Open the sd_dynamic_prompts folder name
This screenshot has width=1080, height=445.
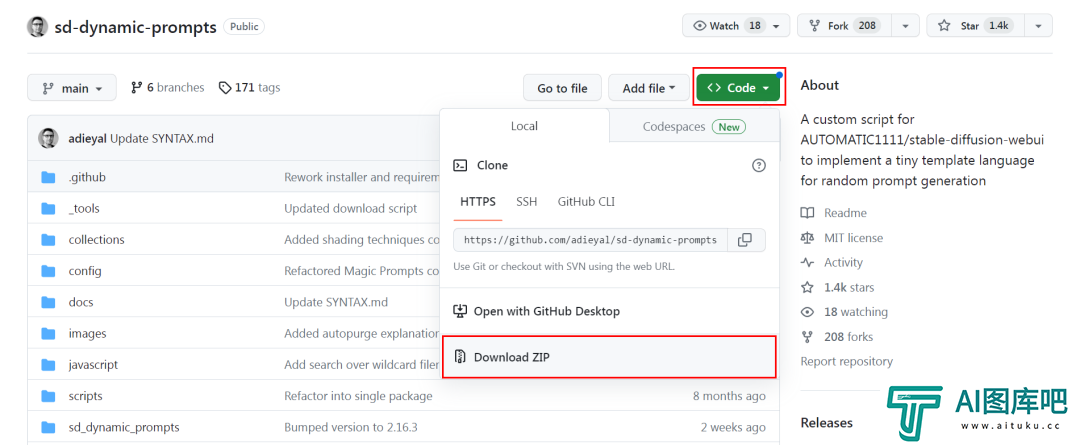click(124, 427)
